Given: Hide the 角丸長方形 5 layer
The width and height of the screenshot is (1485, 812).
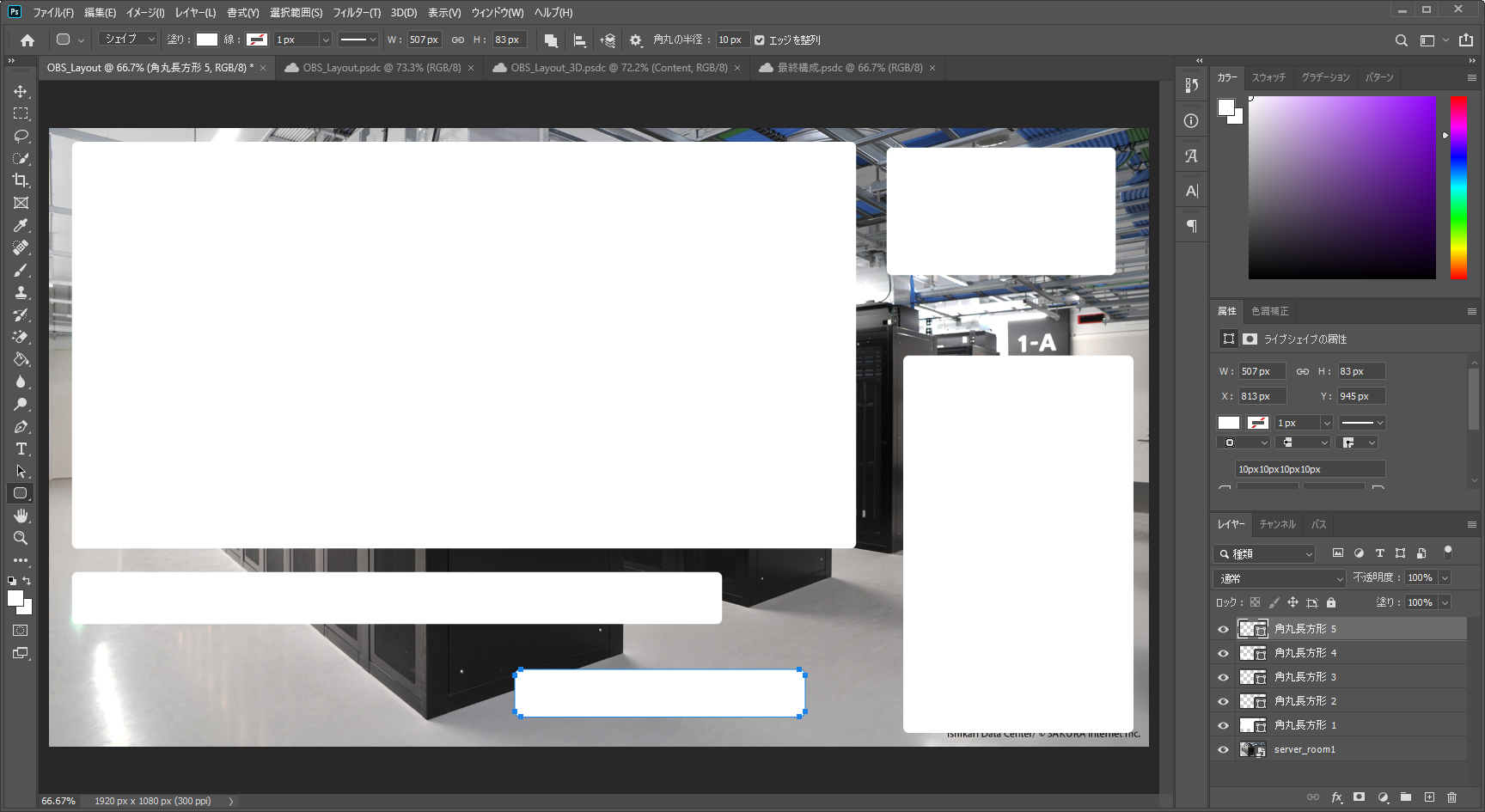Looking at the screenshot, I should (x=1223, y=629).
